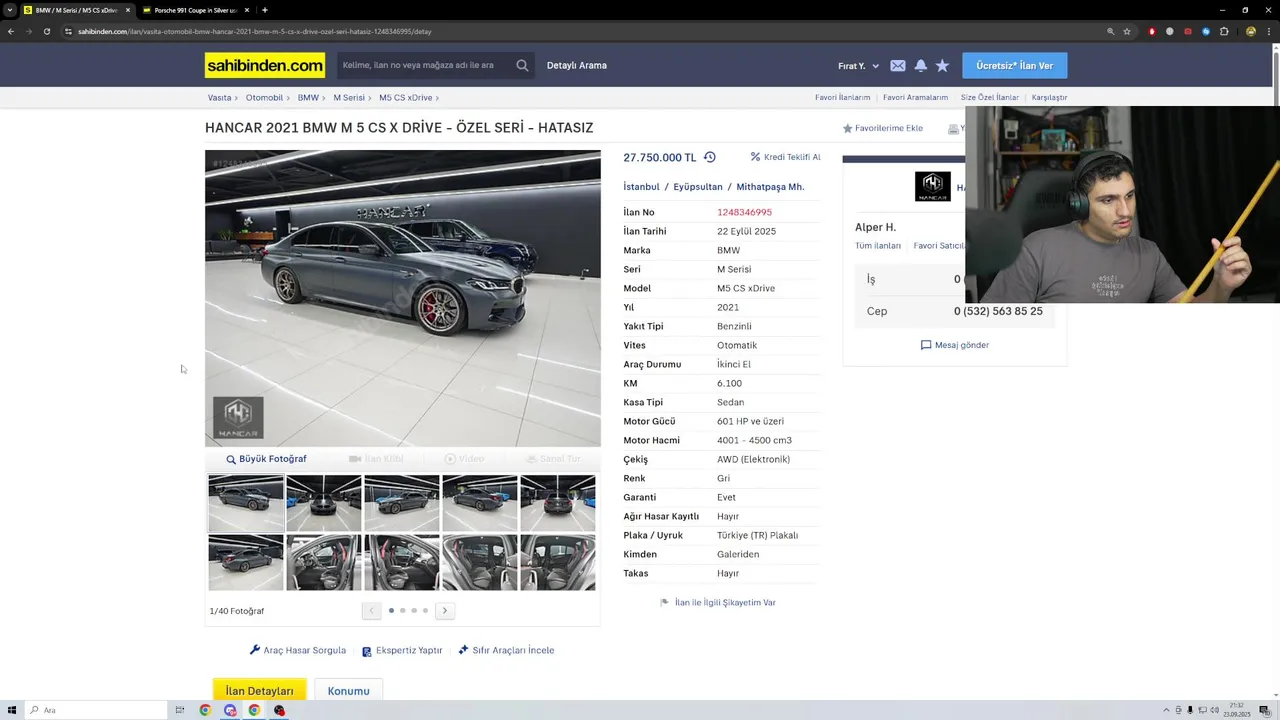Click the Büyük Fotoğraf magnifier icon

coord(231,459)
